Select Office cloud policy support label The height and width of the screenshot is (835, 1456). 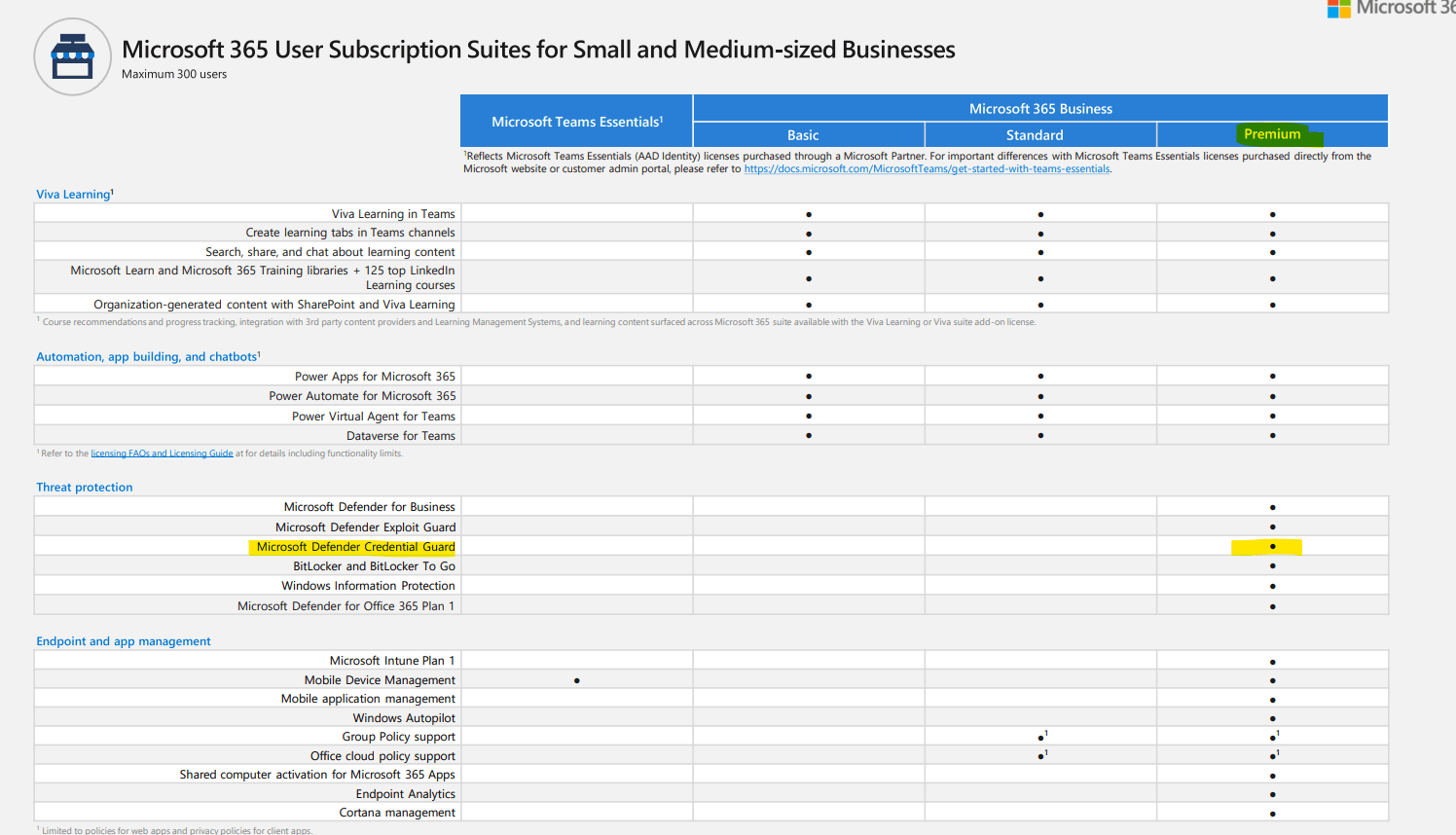[382, 756]
